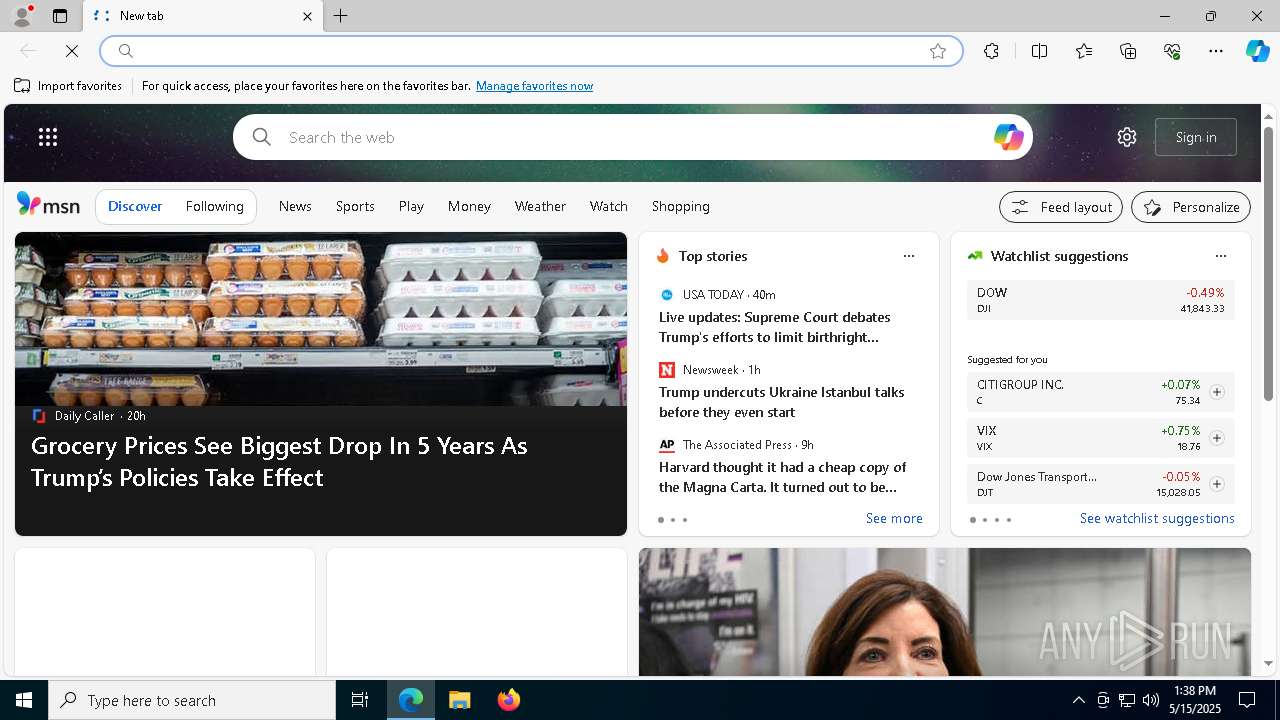Click taskbar Type here to search box
Viewport: 1280px width, 720px height.
tap(192, 700)
